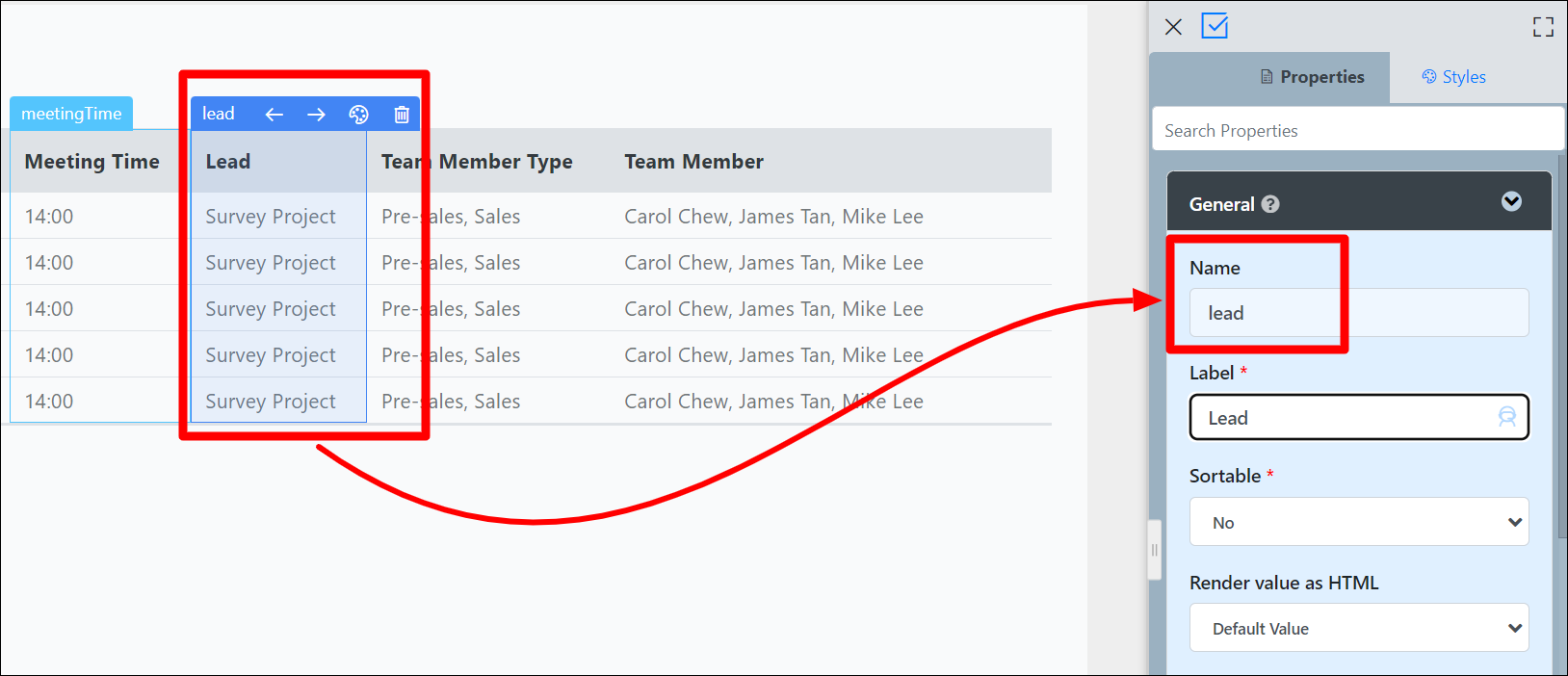Click the label field's translate icon

[1506, 417]
